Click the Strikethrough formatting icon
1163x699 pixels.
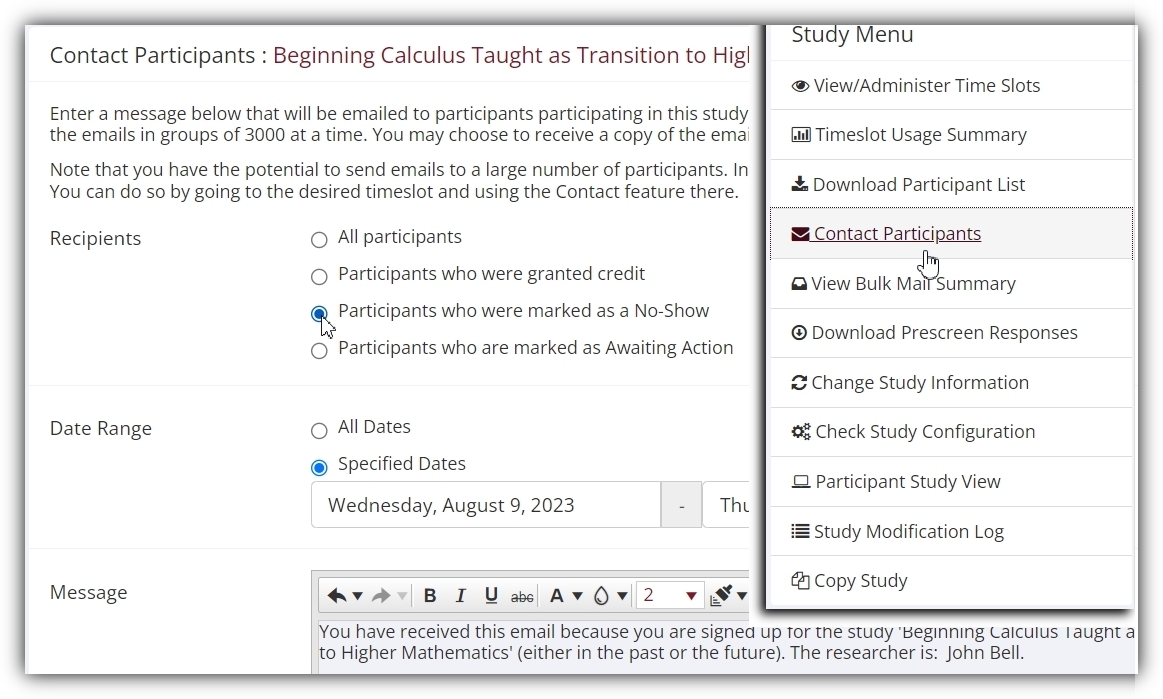click(x=522, y=596)
